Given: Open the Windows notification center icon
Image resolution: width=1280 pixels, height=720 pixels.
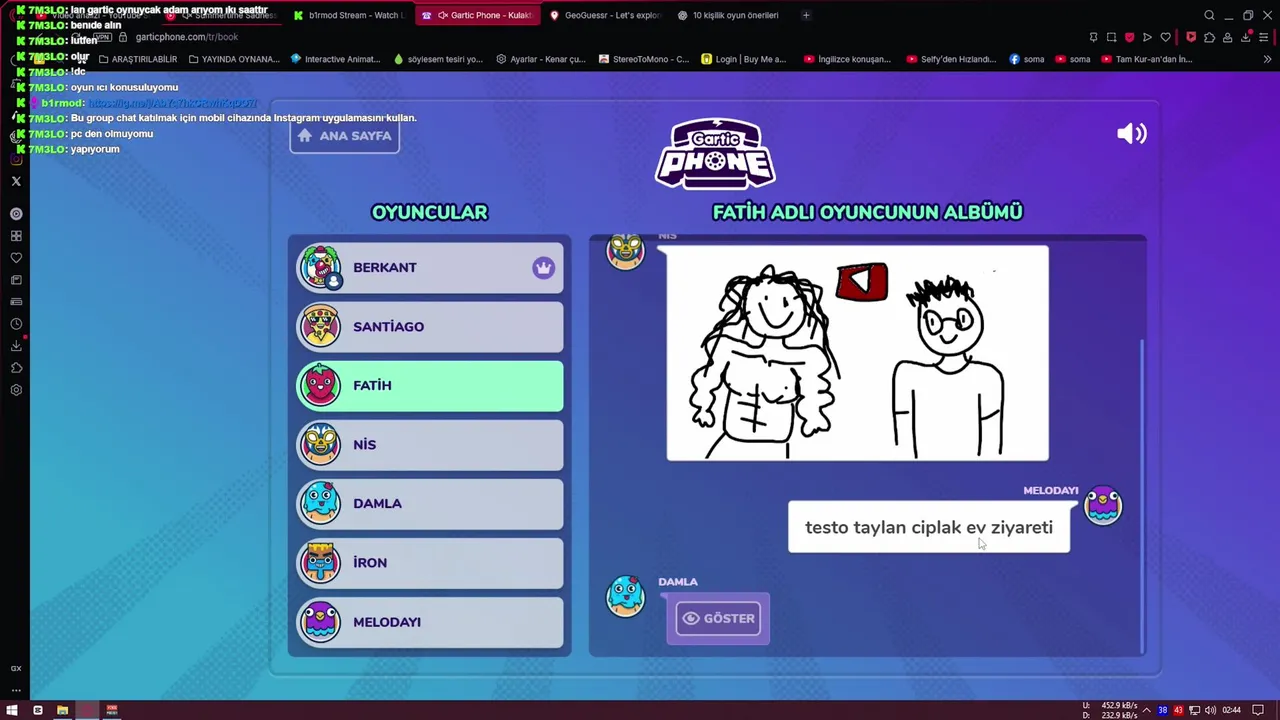Looking at the screenshot, I should tap(1258, 710).
